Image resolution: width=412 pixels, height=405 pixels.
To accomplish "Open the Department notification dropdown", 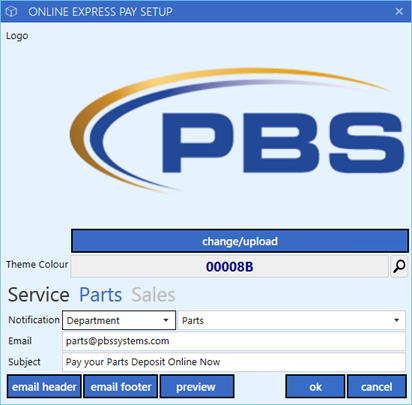I will (x=119, y=320).
